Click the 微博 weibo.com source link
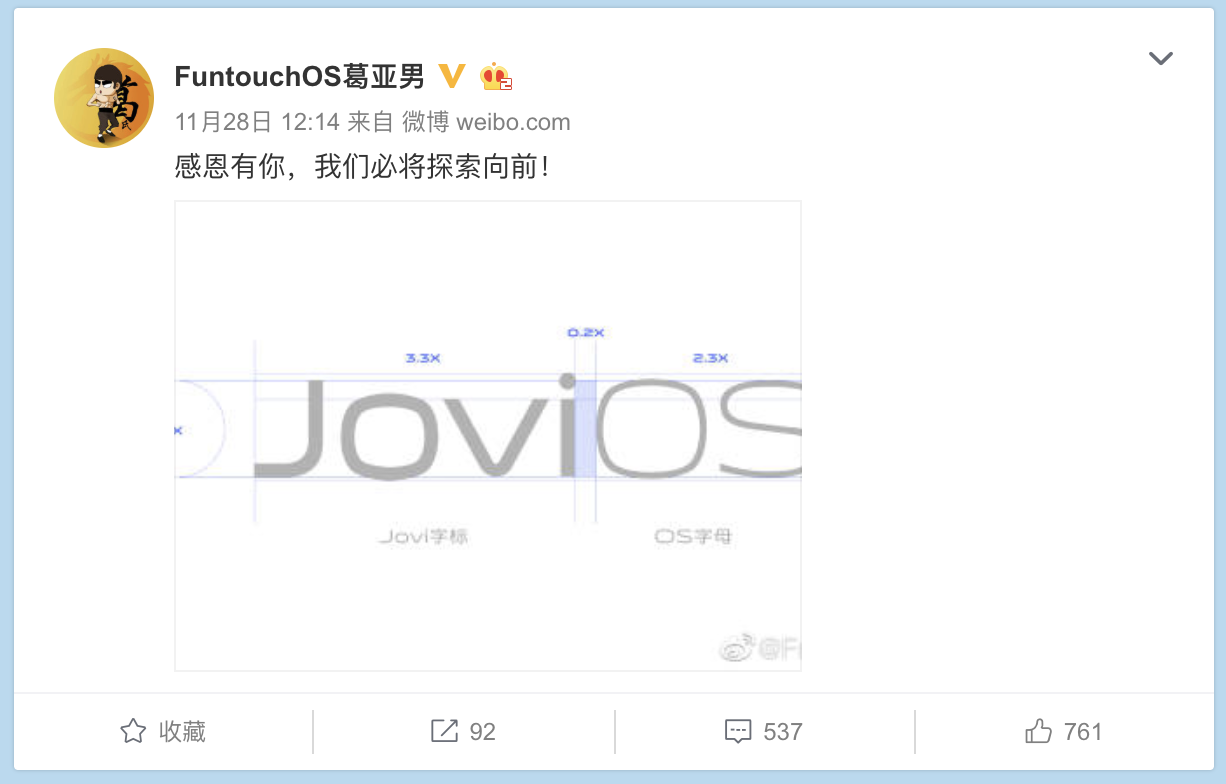 486,122
